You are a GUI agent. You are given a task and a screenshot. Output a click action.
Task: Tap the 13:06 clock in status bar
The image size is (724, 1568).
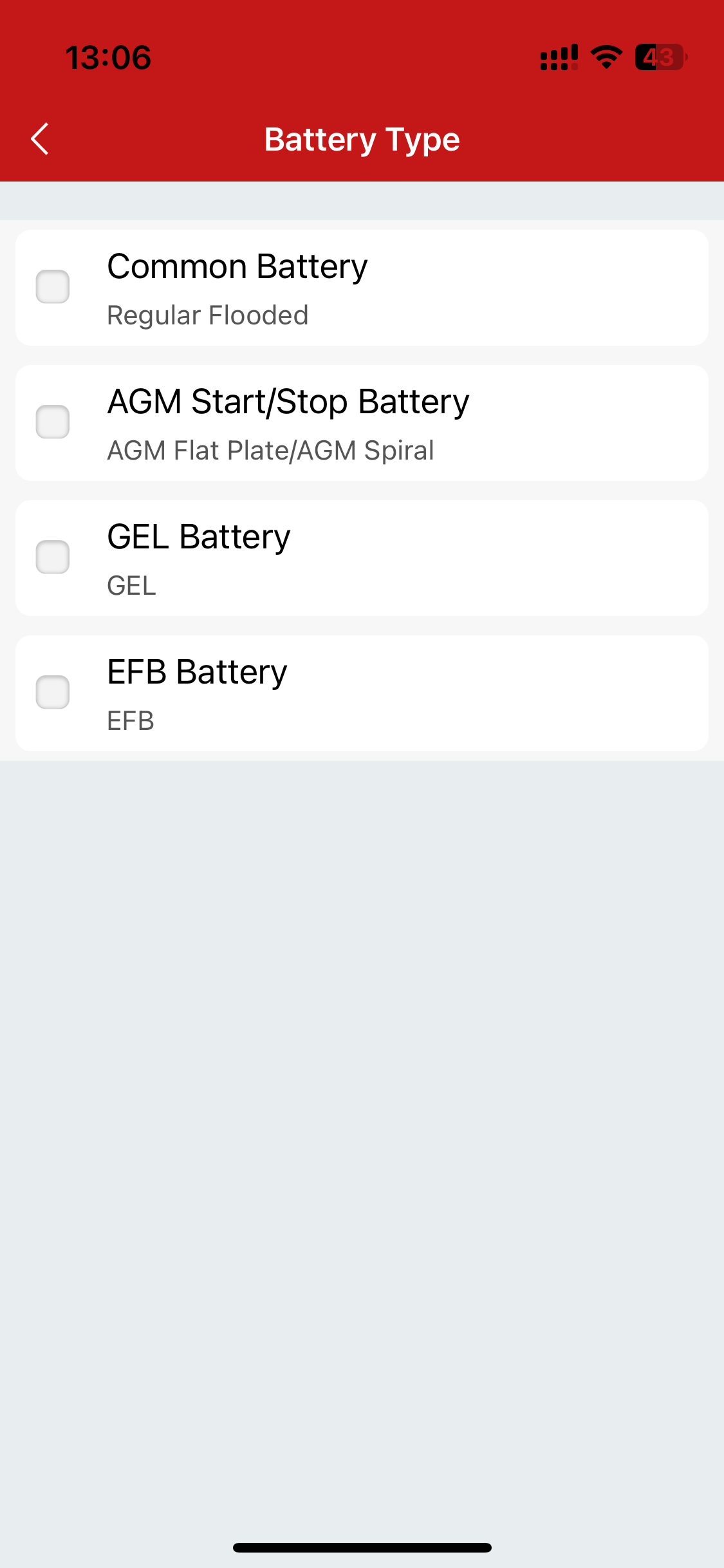(x=108, y=58)
